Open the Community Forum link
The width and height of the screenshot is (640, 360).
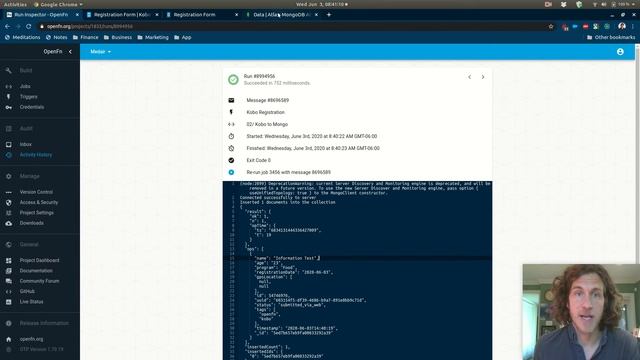39,281
